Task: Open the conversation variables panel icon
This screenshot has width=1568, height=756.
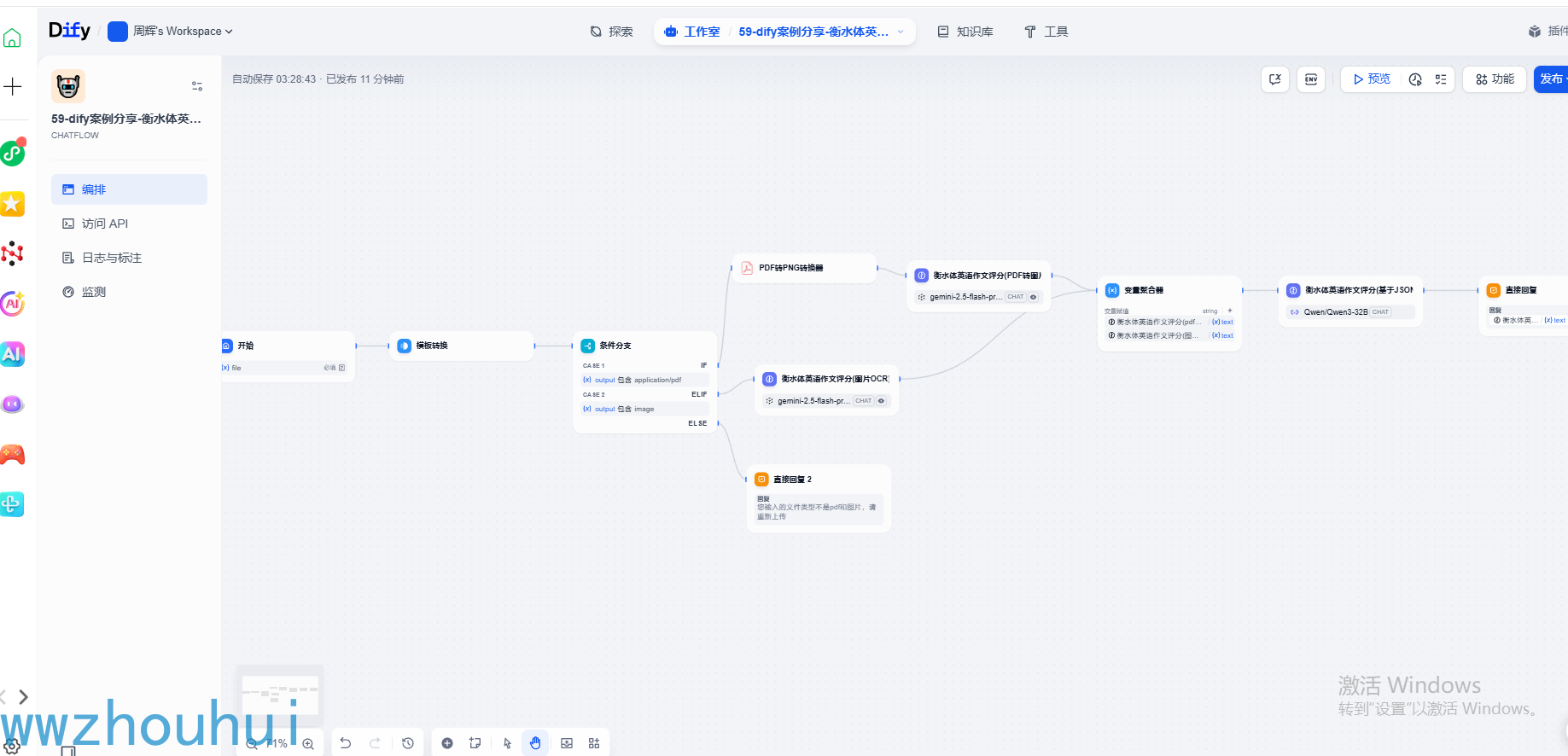Action: point(1275,79)
